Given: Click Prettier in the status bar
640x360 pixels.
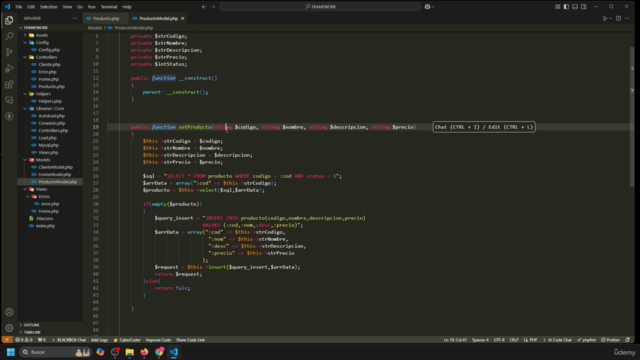Looking at the screenshot, I should [611, 340].
